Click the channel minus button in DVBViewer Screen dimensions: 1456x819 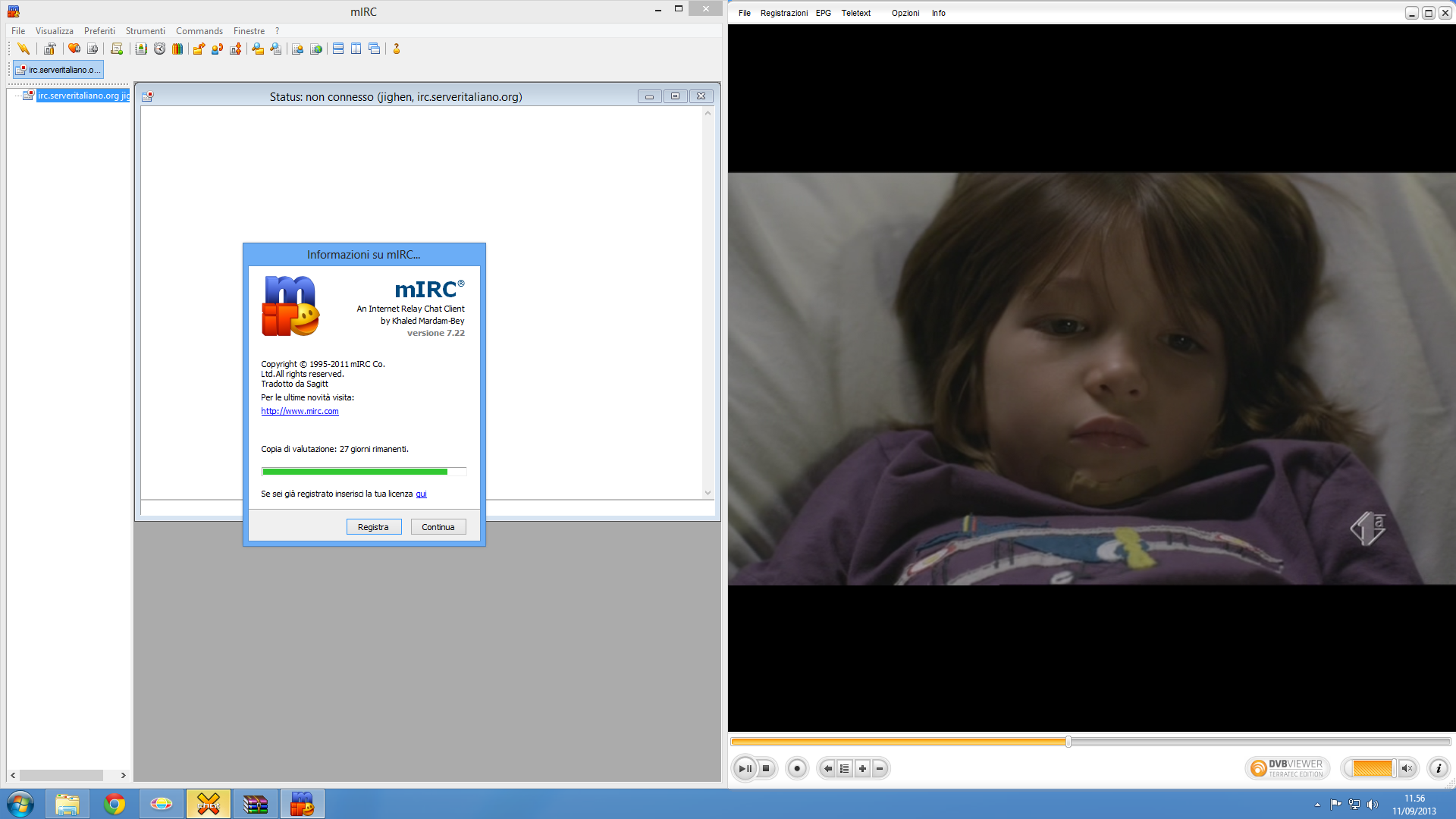[880, 768]
